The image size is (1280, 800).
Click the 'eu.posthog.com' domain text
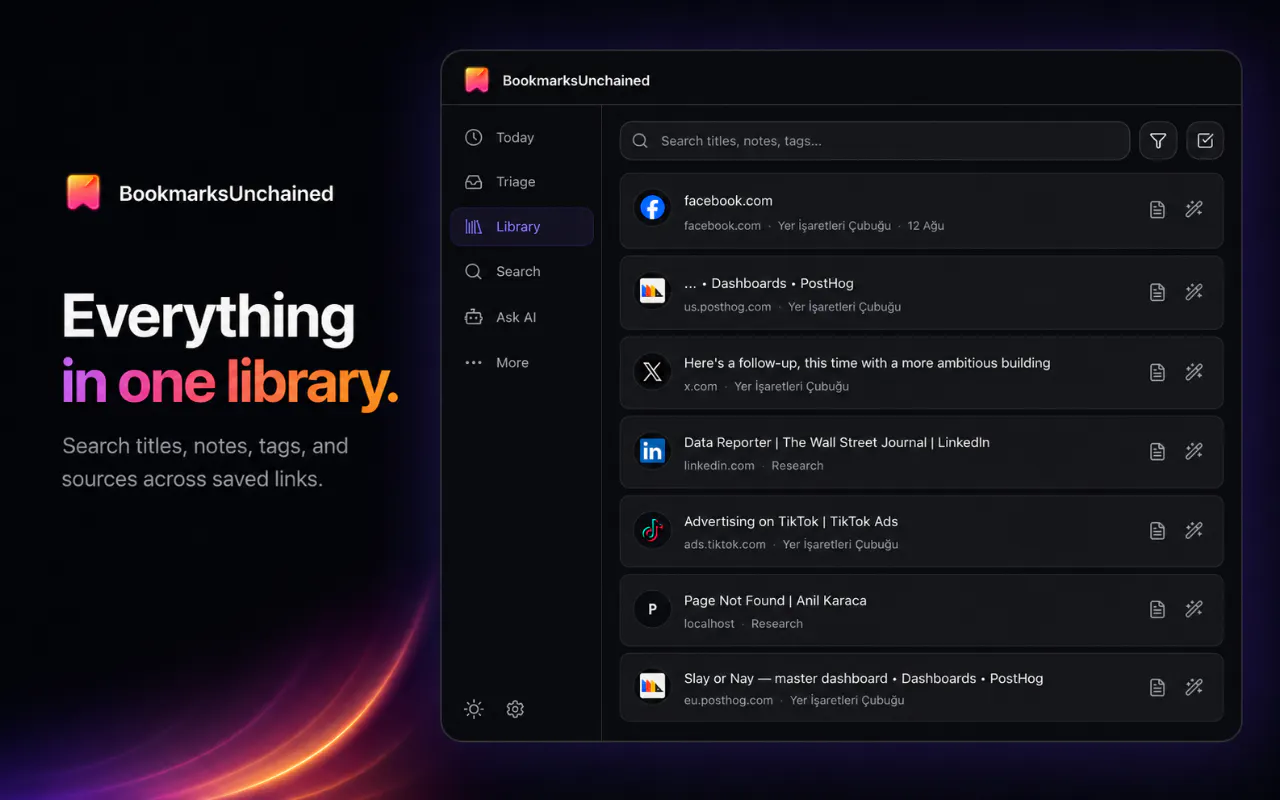click(728, 701)
